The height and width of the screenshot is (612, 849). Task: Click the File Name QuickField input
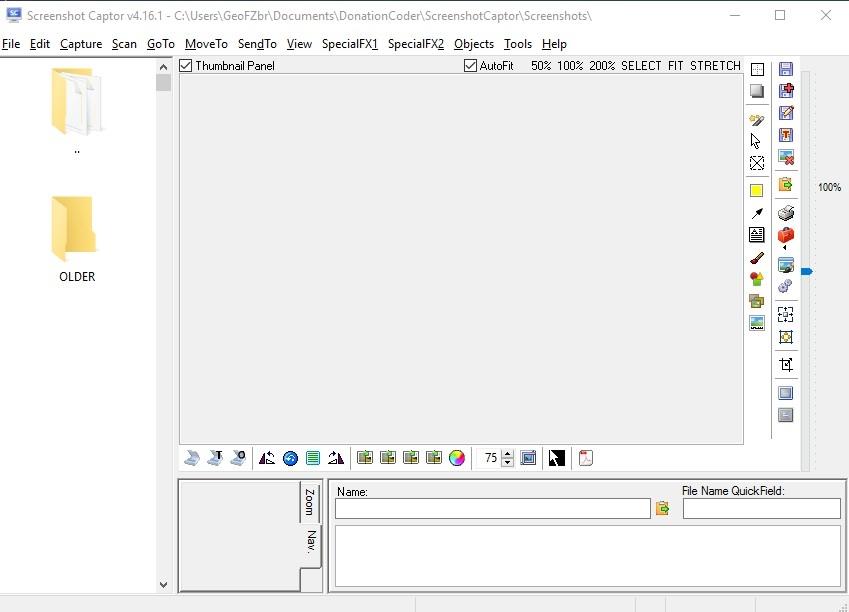tap(762, 509)
